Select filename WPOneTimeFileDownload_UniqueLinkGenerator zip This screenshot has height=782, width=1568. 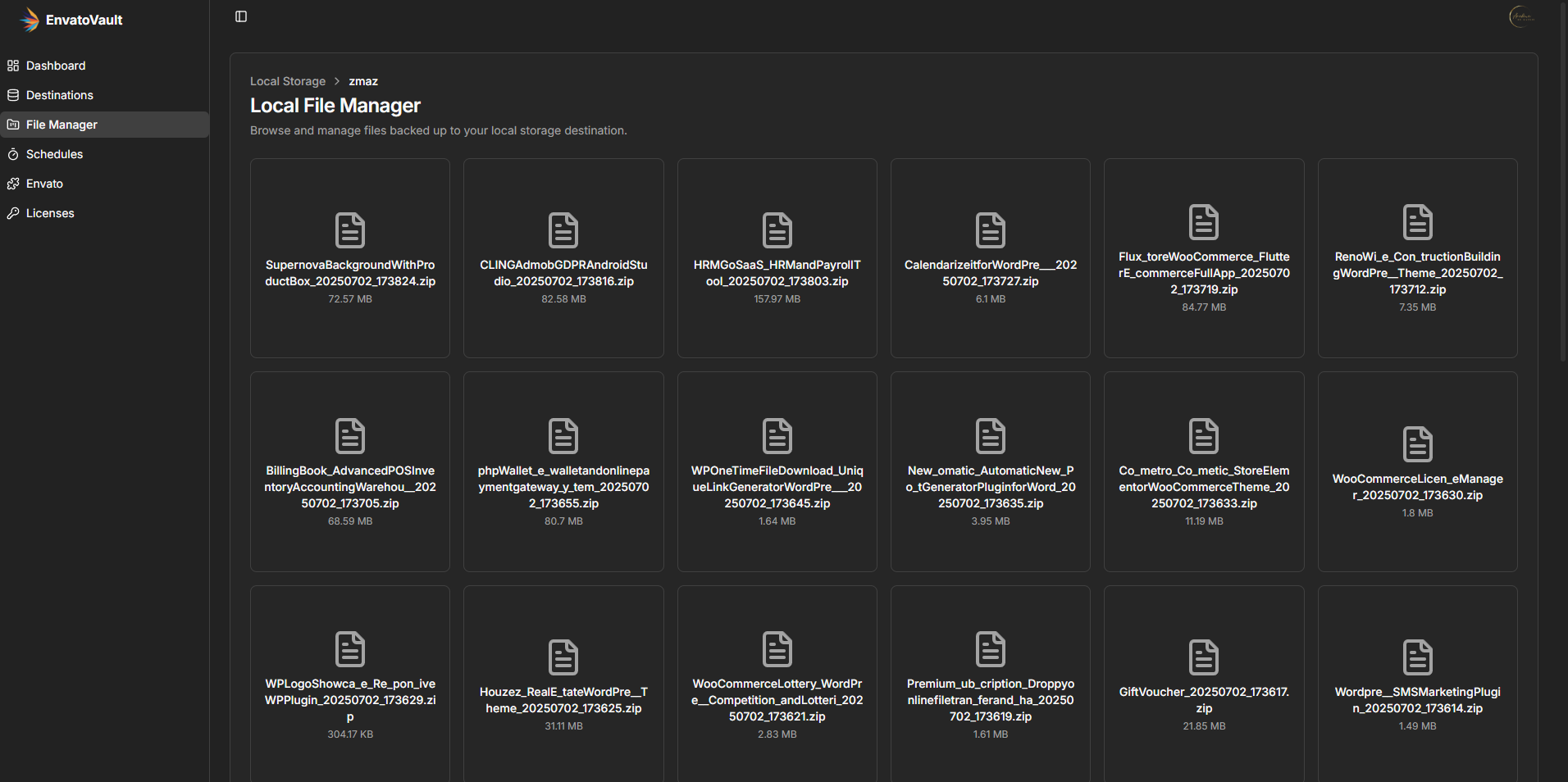tap(777, 487)
